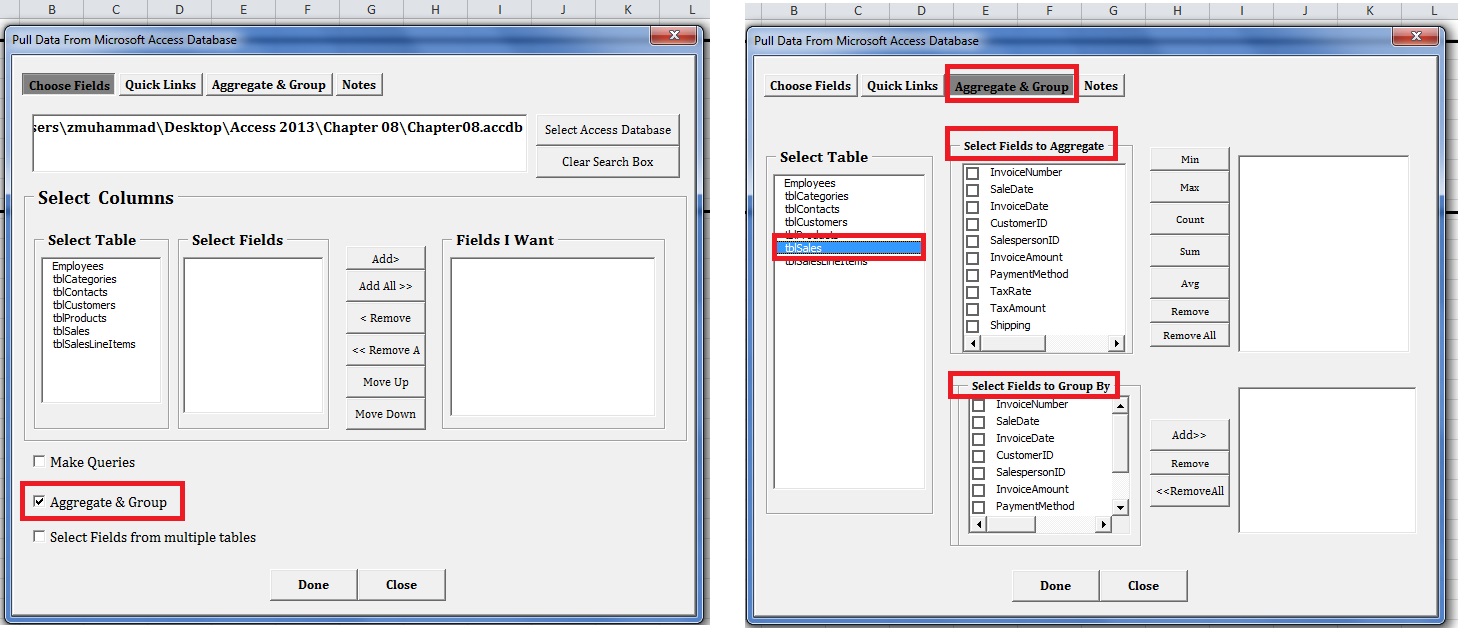This screenshot has height=633, width=1464.
Task: Select Employees in left dialog table list
Action: tap(78, 266)
